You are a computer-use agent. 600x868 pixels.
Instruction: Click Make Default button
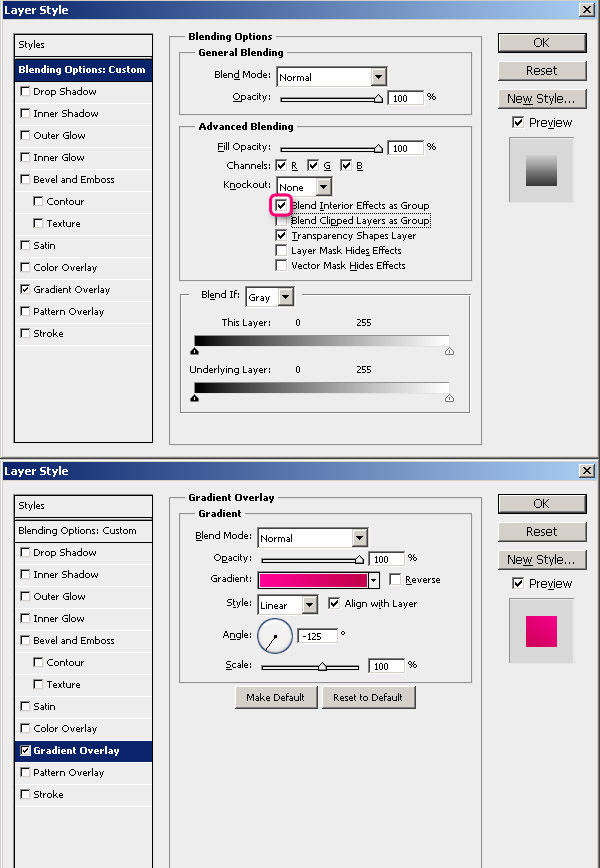(276, 698)
